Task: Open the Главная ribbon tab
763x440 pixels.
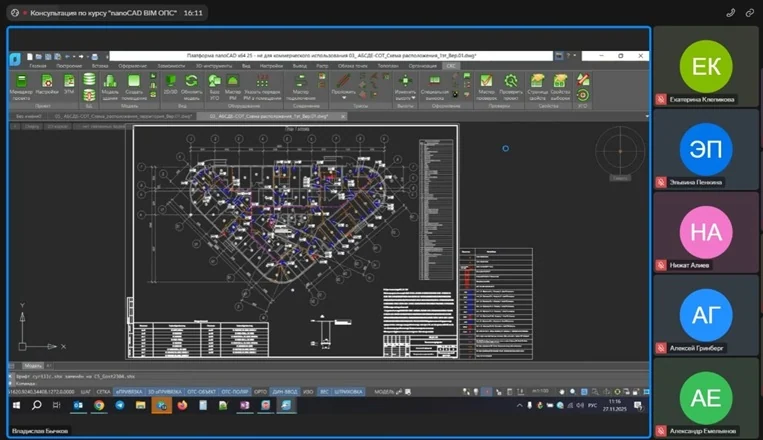Action: [38, 66]
